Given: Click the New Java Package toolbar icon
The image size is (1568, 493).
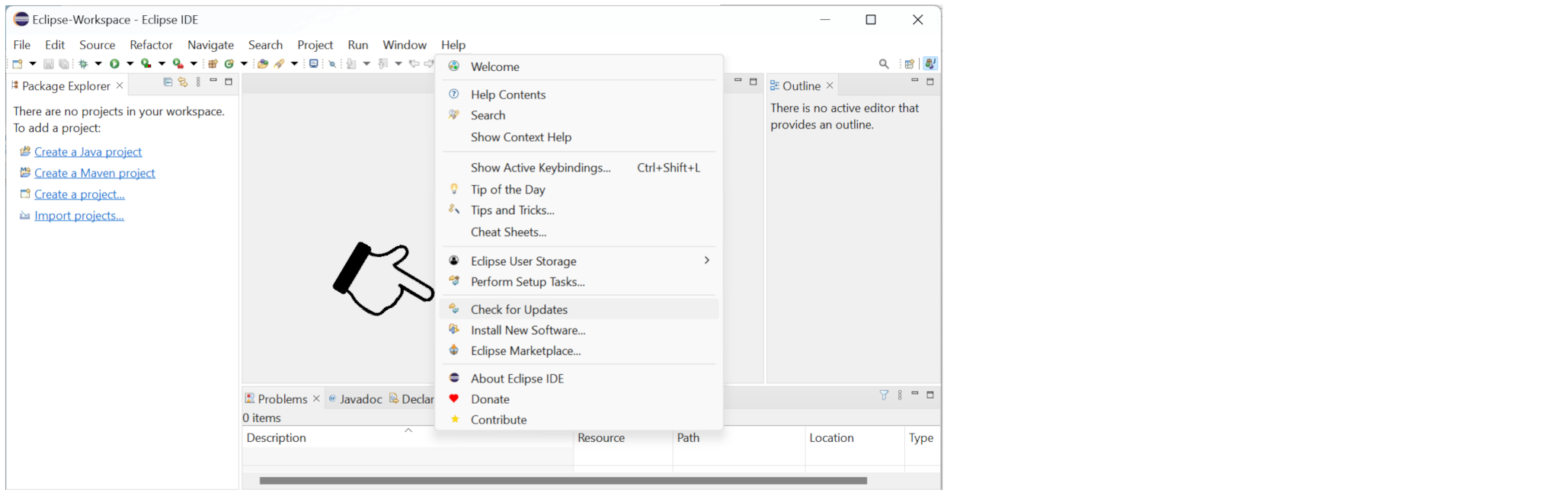Looking at the screenshot, I should [x=213, y=63].
